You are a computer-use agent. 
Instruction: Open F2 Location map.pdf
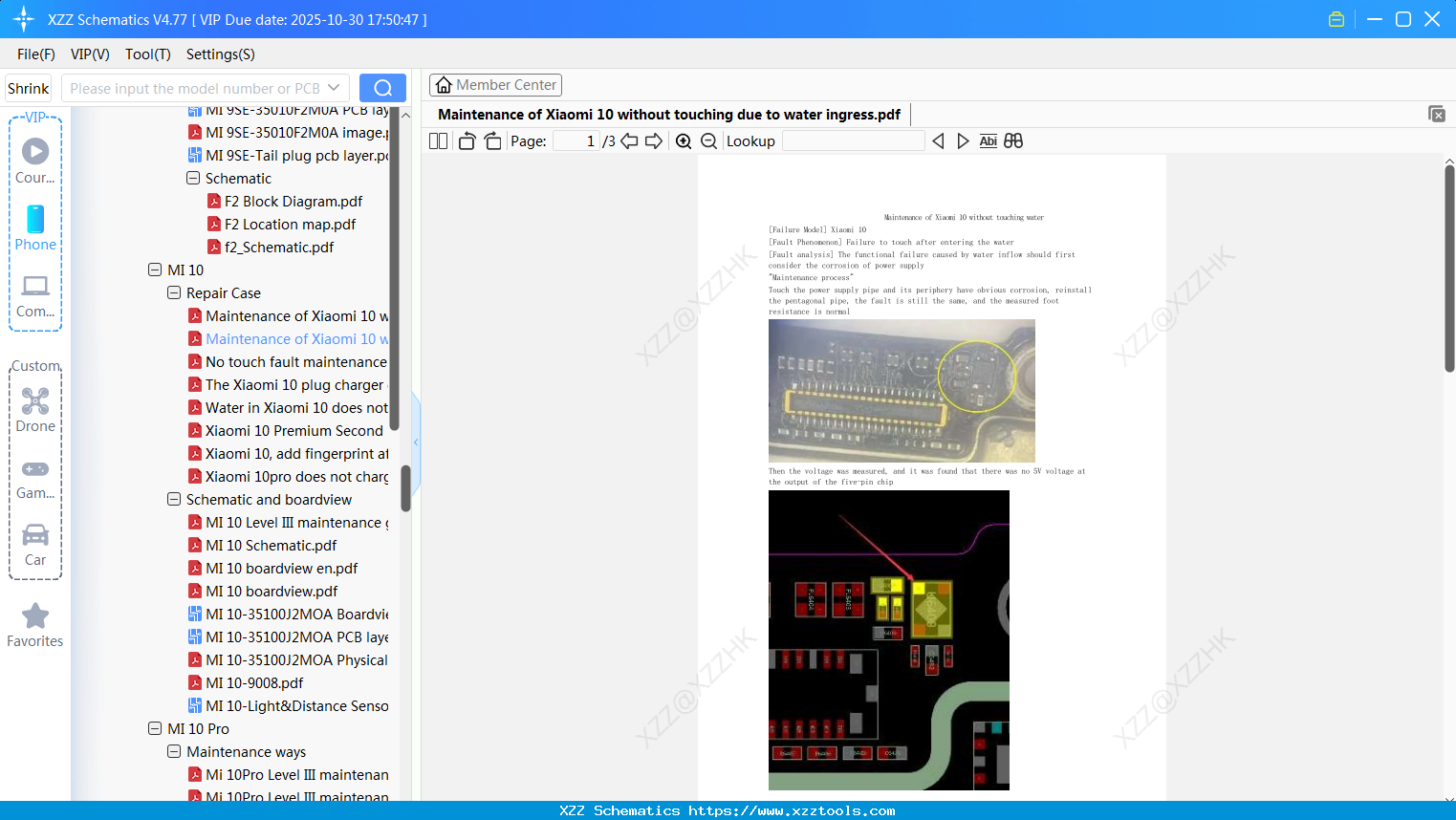point(290,224)
